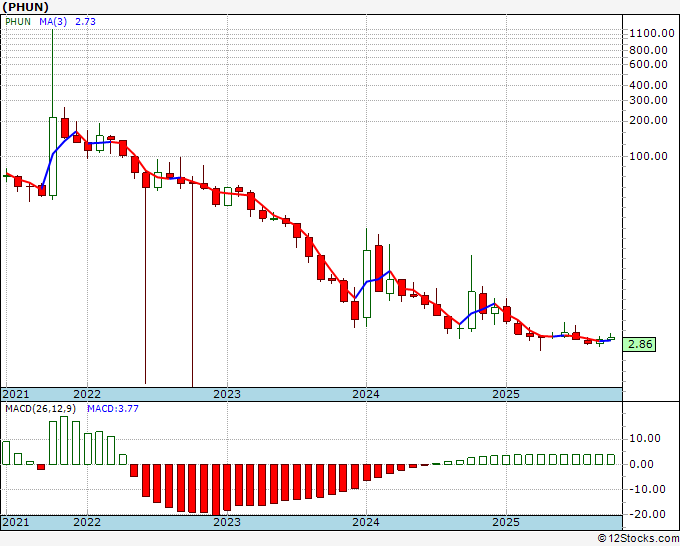This screenshot has height=546, width=680.
Task: Click 2023 on the MACD timeline
Action: [227, 522]
